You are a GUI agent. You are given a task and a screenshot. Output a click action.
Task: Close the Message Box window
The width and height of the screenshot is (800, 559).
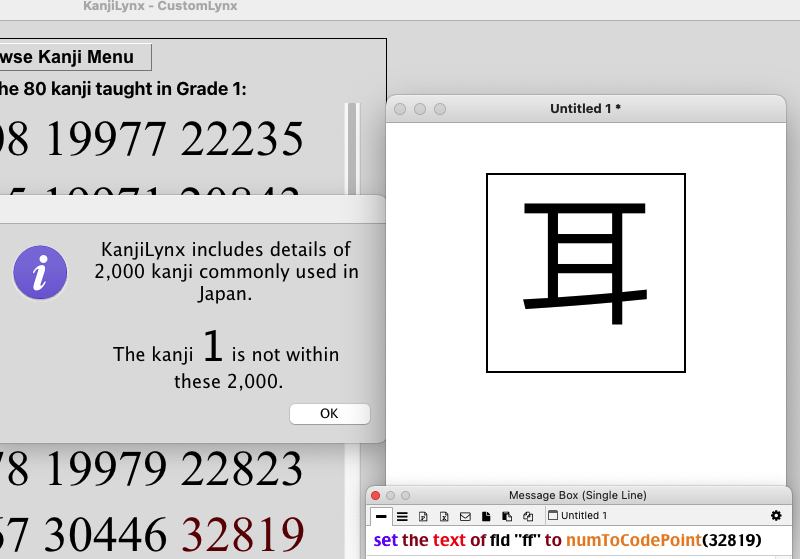[376, 495]
